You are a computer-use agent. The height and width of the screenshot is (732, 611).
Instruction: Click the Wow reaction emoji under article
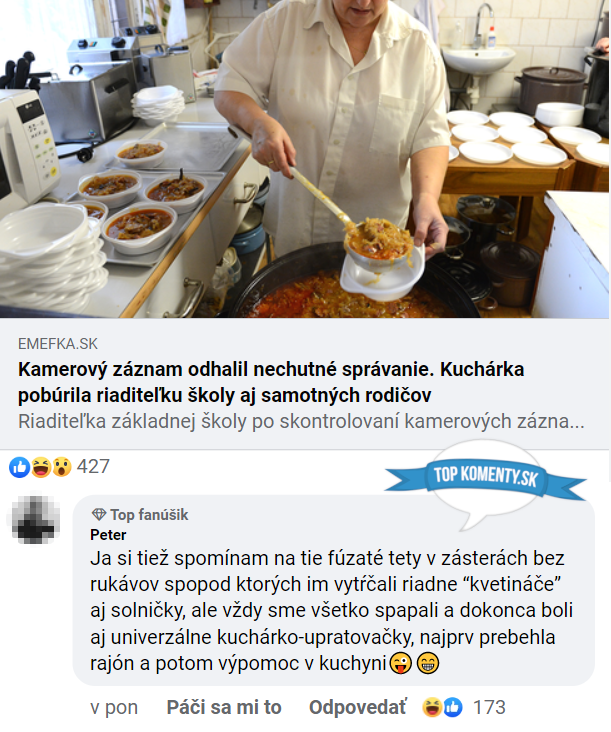point(62,467)
